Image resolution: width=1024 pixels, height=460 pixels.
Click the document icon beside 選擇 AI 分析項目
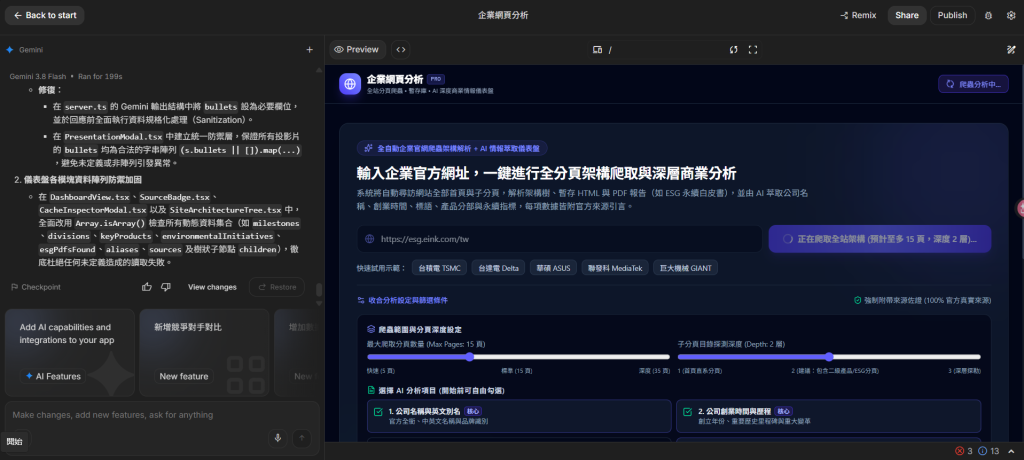[x=371, y=391]
